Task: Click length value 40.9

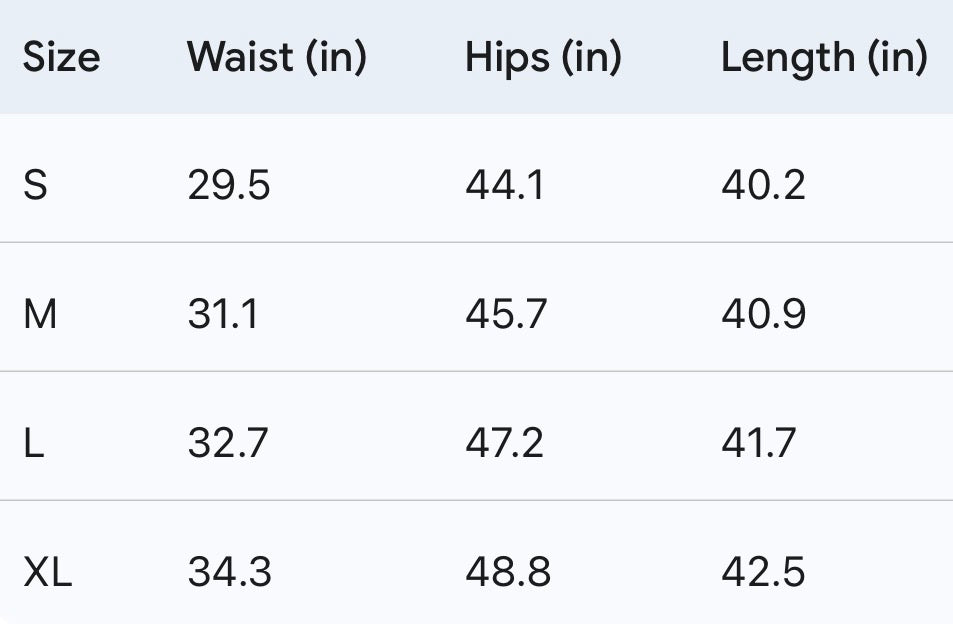Action: pyautogui.click(x=763, y=315)
